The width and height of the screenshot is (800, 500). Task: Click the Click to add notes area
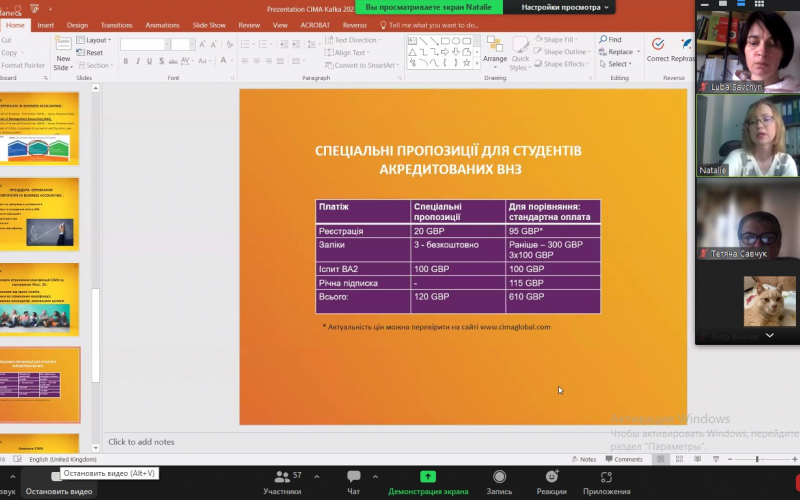point(141,442)
